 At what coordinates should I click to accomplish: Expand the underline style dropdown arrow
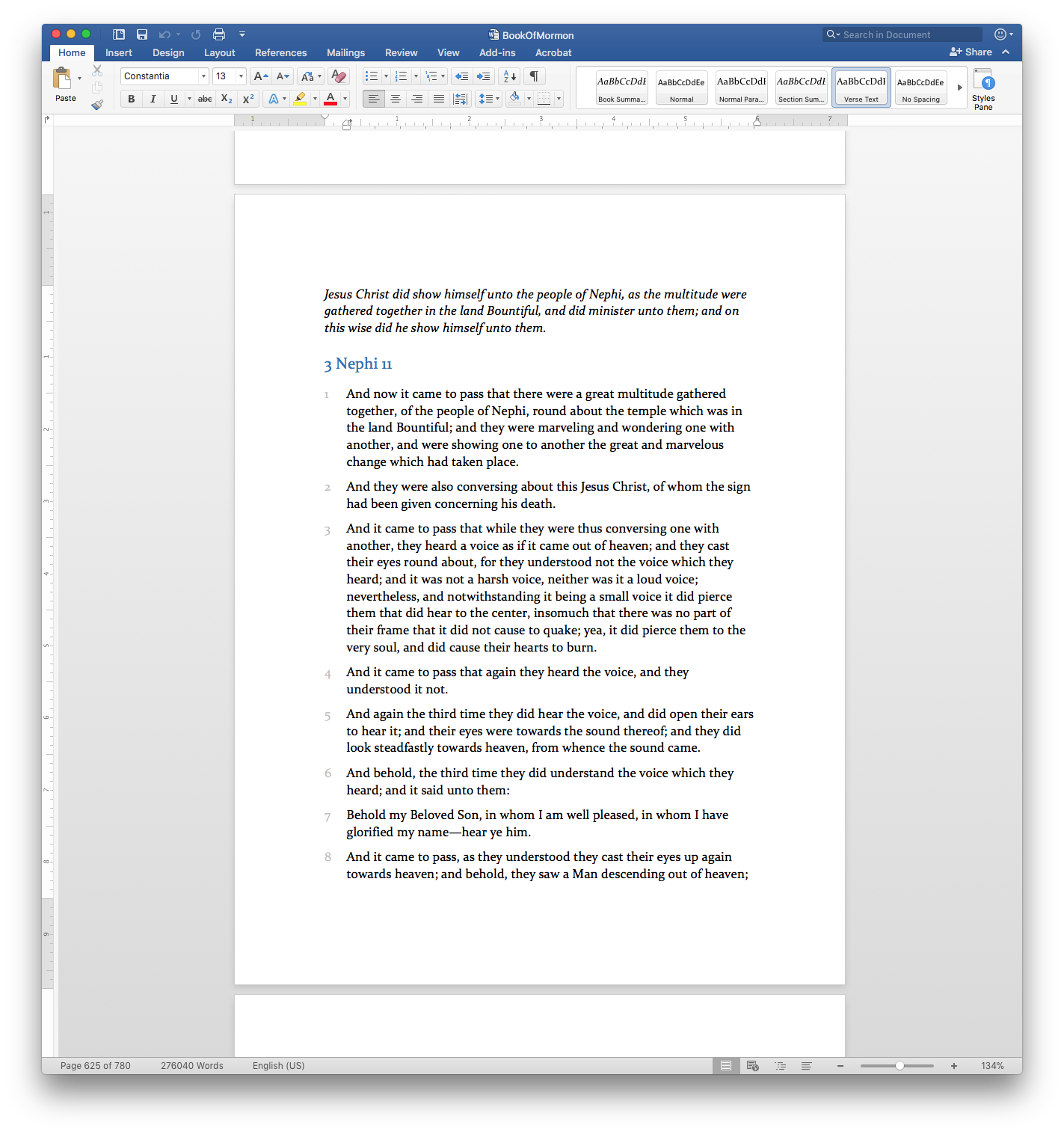click(x=189, y=99)
